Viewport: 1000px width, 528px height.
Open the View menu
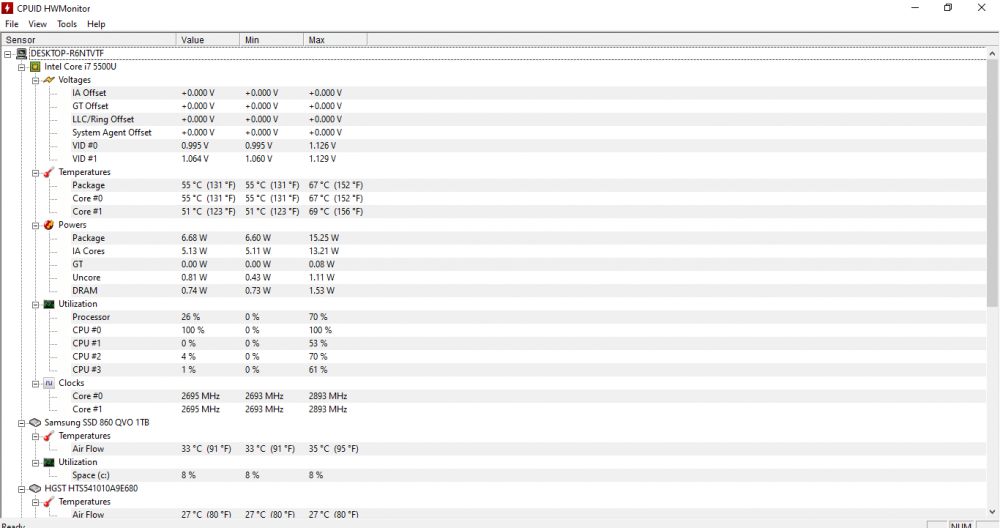(37, 24)
